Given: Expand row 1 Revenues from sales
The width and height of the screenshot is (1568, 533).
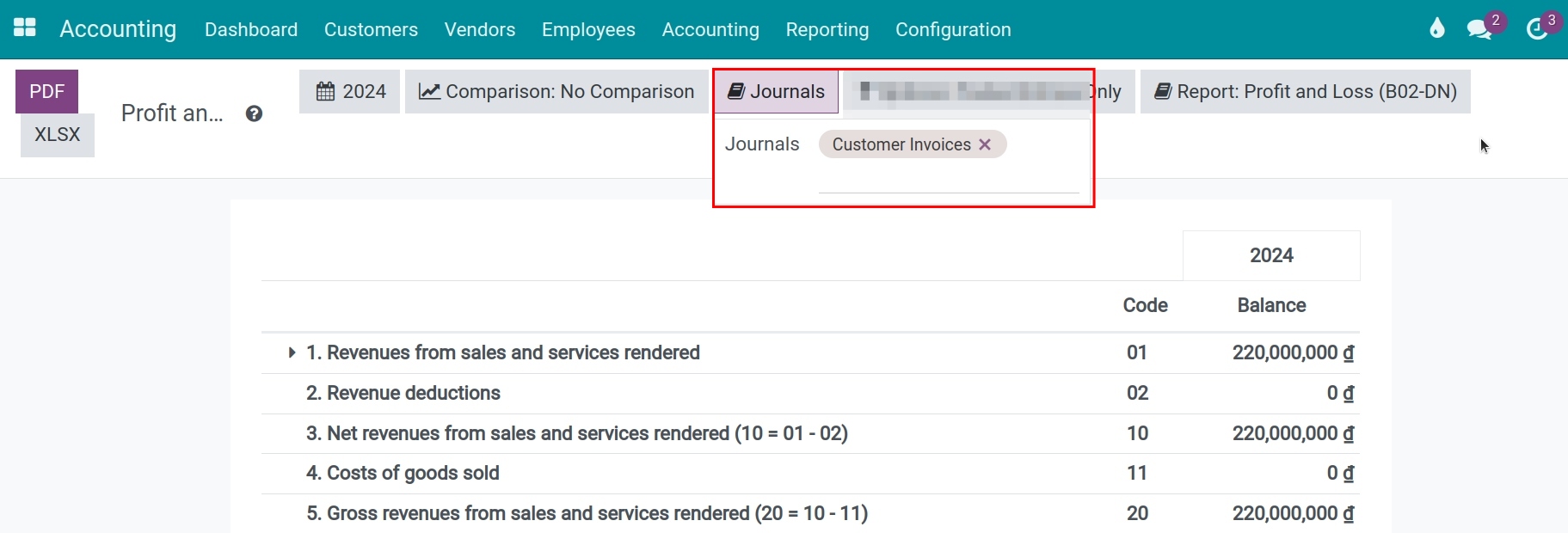Looking at the screenshot, I should [x=292, y=352].
